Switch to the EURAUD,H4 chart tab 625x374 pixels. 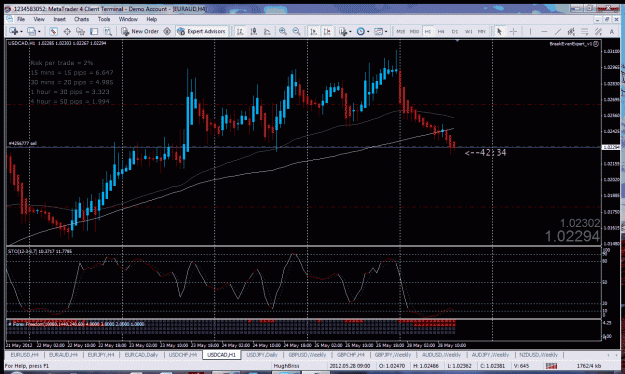point(63,354)
